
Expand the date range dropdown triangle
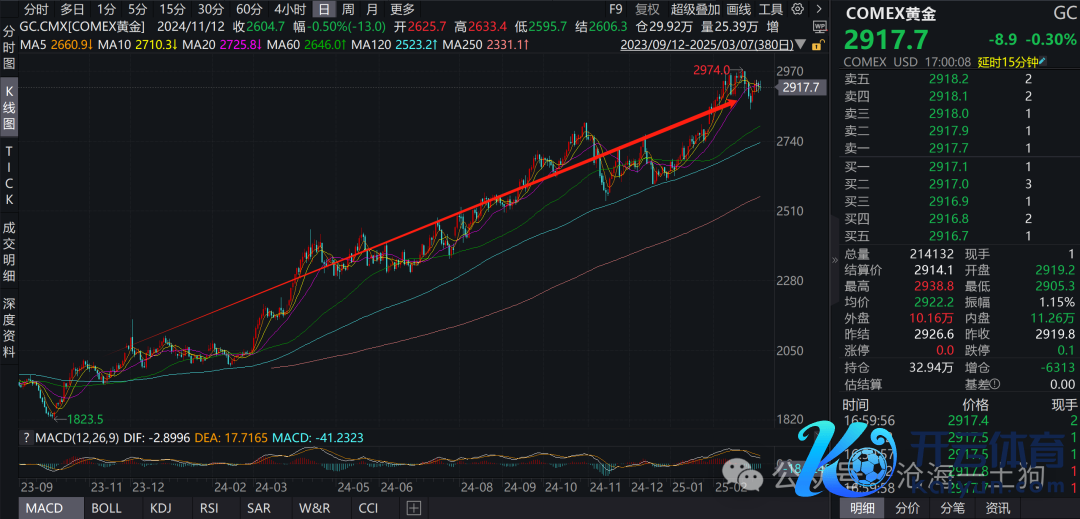coord(800,45)
